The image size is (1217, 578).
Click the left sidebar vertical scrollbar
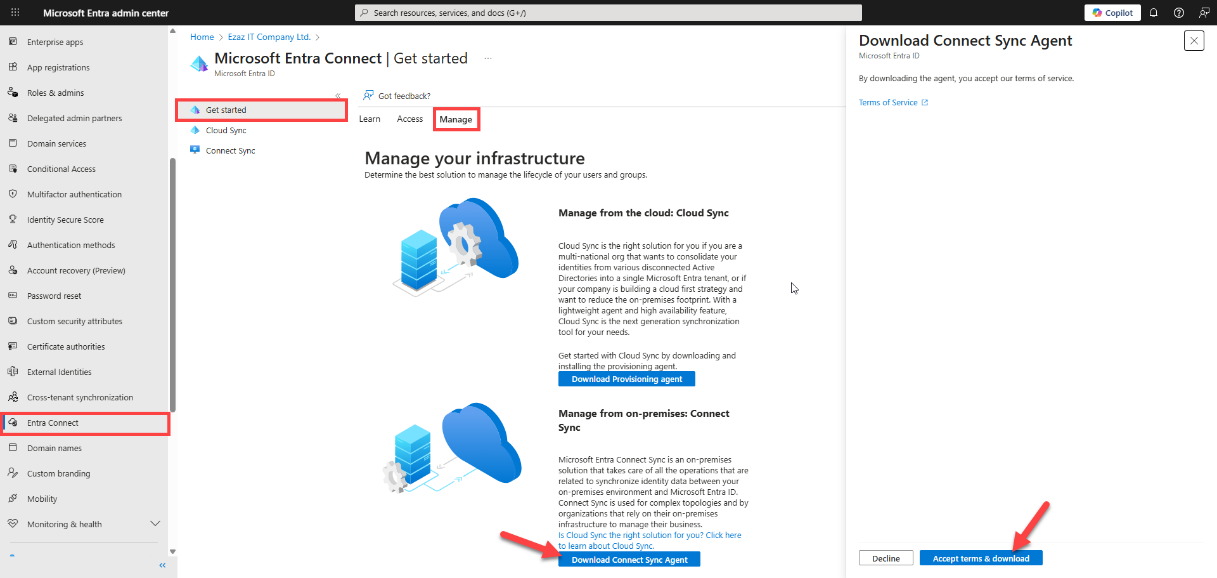coord(173,284)
